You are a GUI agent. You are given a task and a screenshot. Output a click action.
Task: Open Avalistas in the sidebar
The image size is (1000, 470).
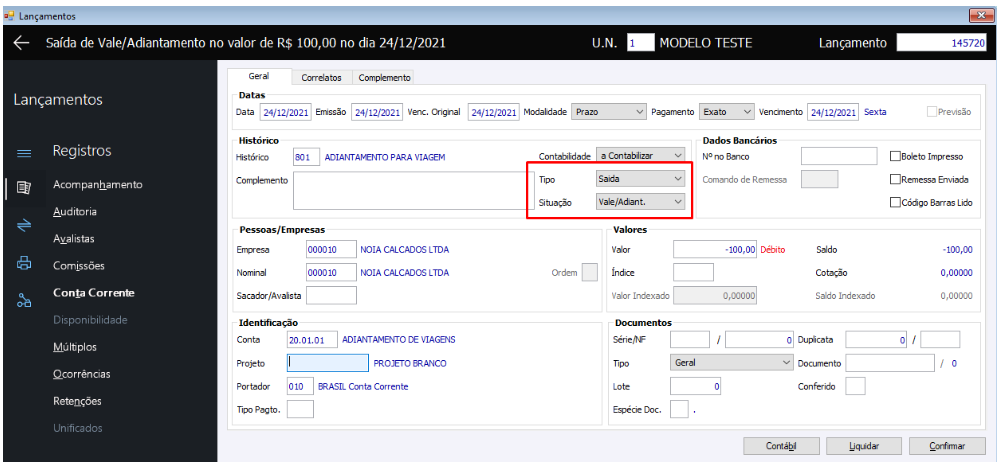point(74,239)
